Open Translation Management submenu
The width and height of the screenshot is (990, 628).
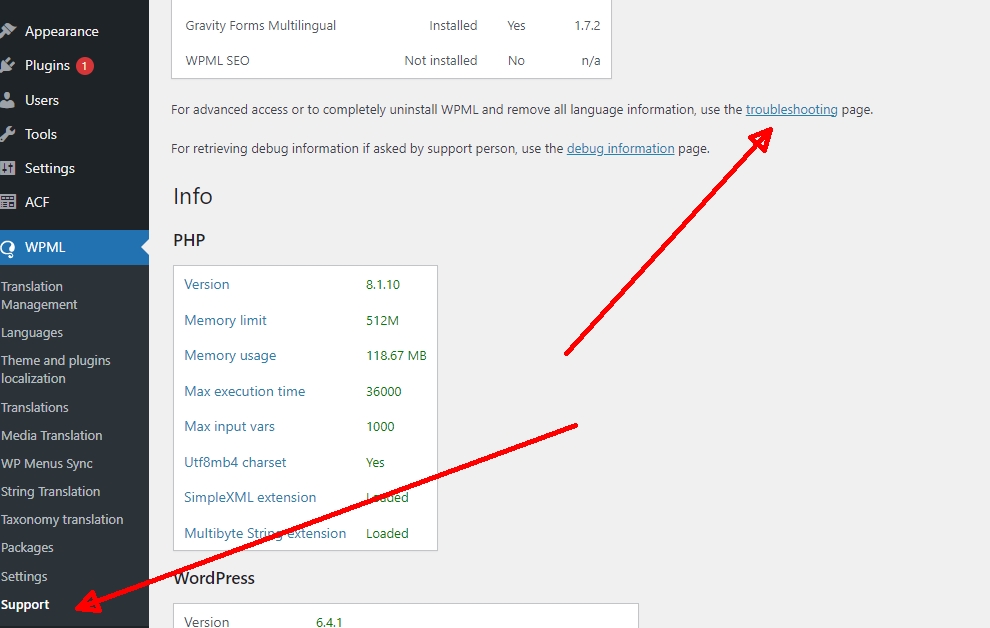[39, 295]
